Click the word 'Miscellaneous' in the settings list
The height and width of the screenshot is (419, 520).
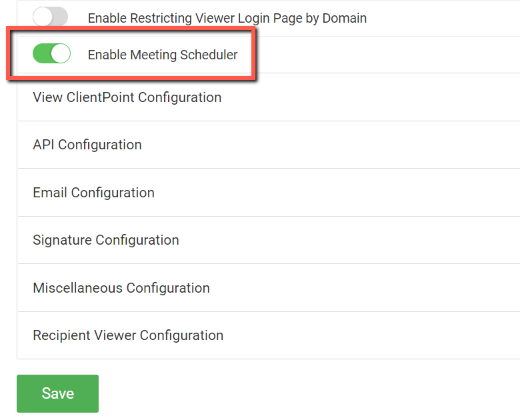point(78,288)
